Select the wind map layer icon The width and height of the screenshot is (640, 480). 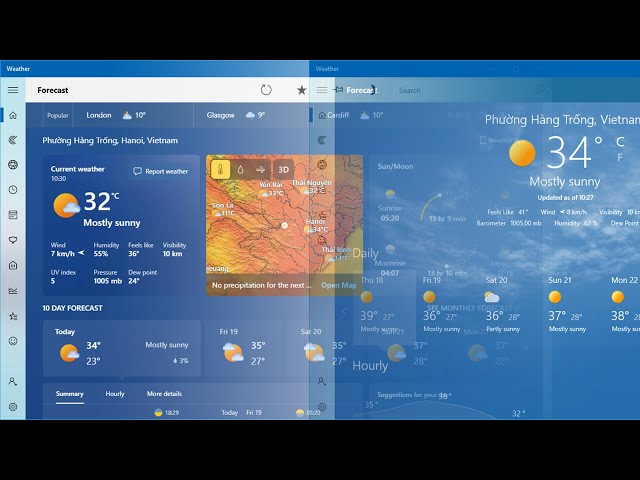pyautogui.click(x=260, y=169)
